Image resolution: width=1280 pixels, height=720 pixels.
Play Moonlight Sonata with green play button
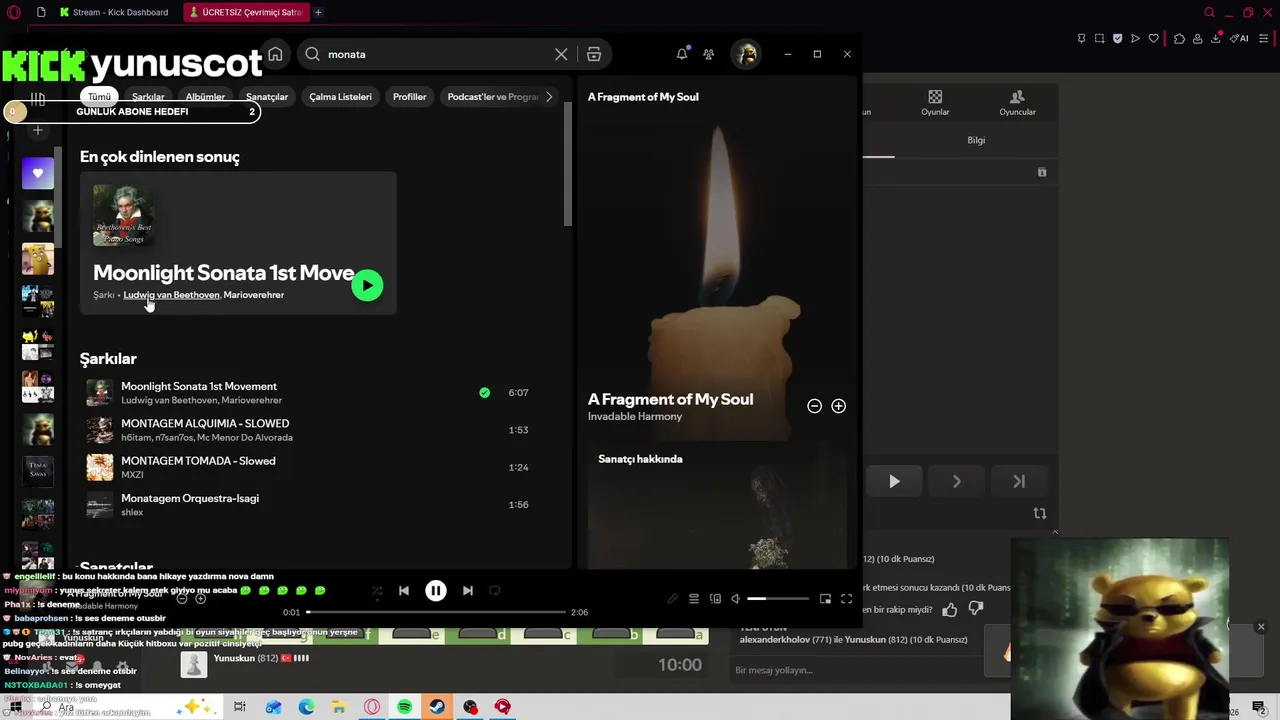tap(367, 286)
